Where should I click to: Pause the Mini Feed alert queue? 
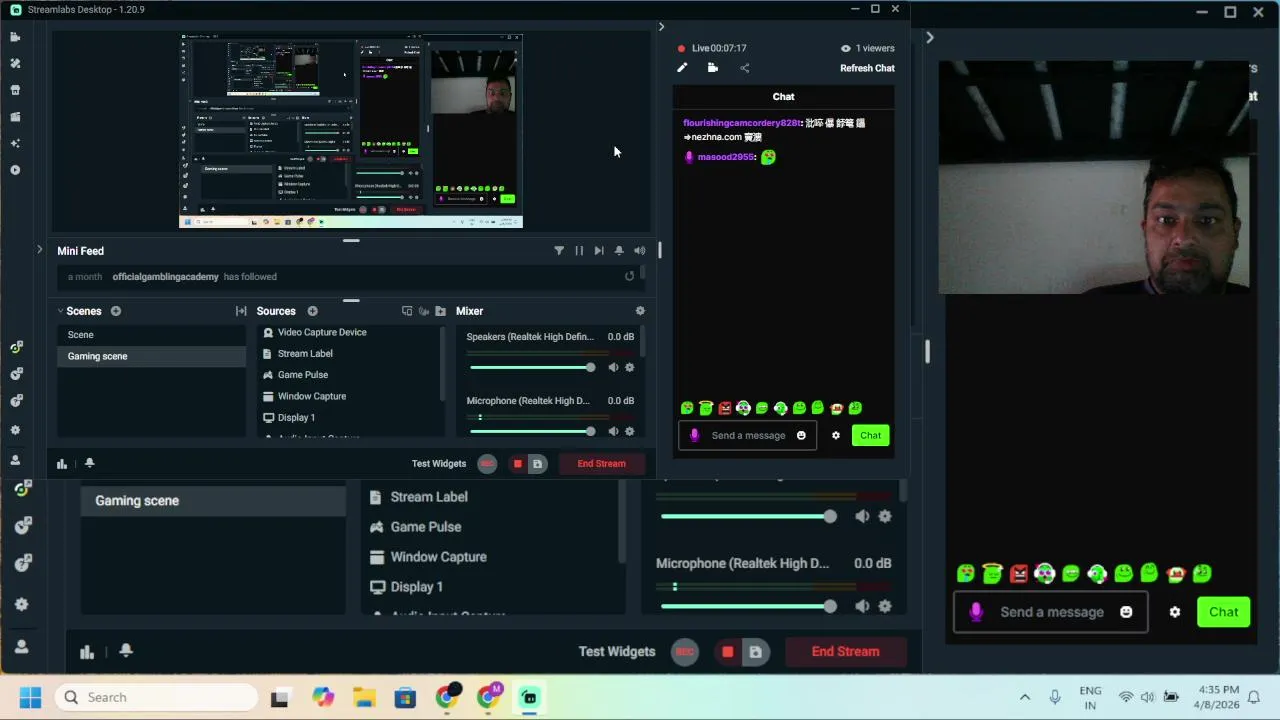tap(579, 251)
